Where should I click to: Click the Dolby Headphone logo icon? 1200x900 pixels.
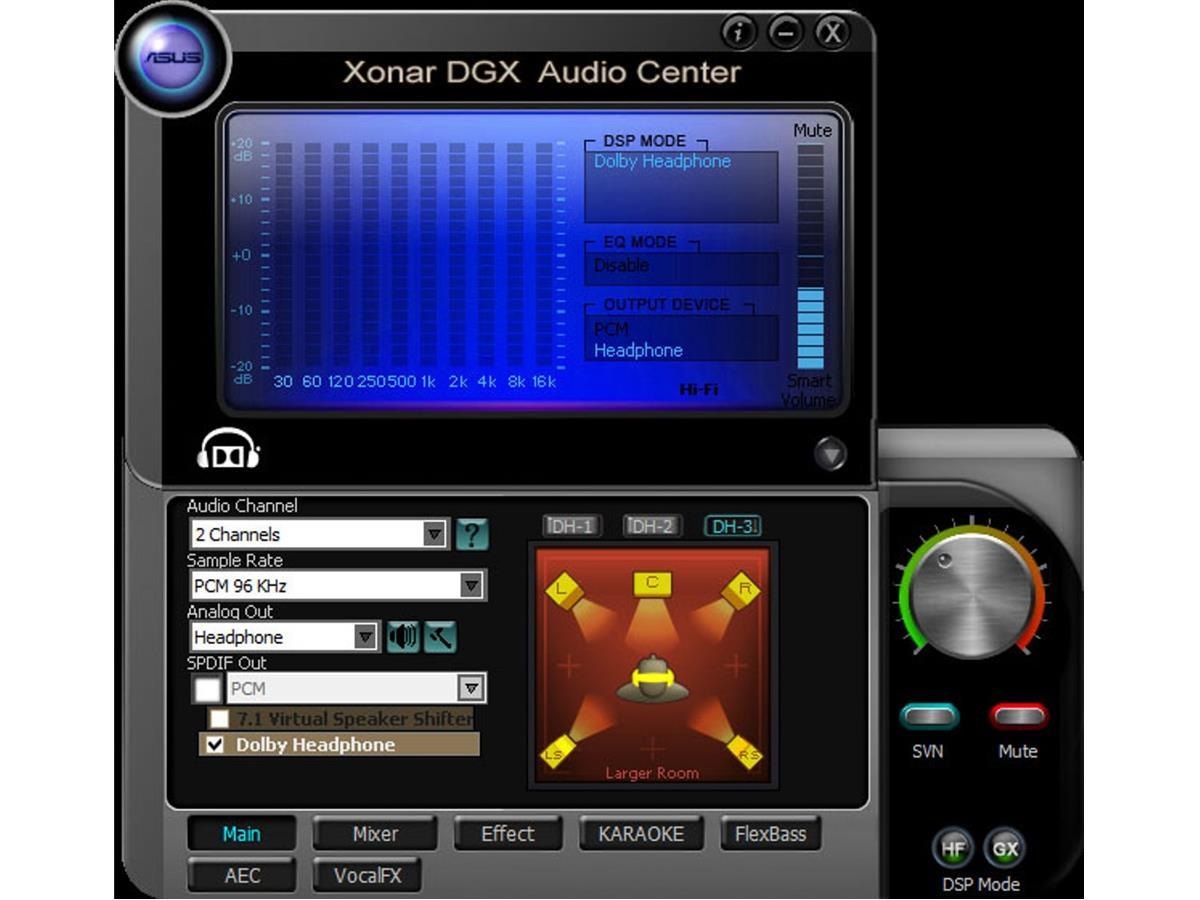(x=228, y=450)
